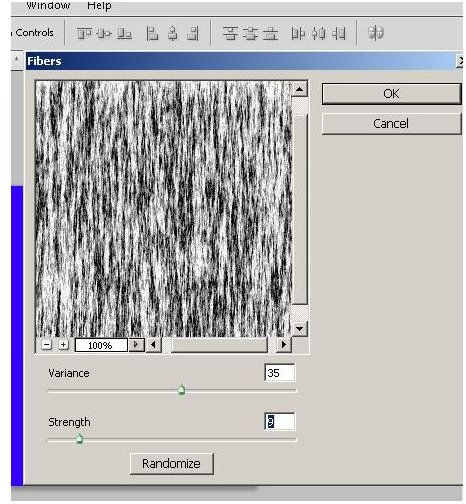Click the align horizontal centers icon

click(x=172, y=33)
